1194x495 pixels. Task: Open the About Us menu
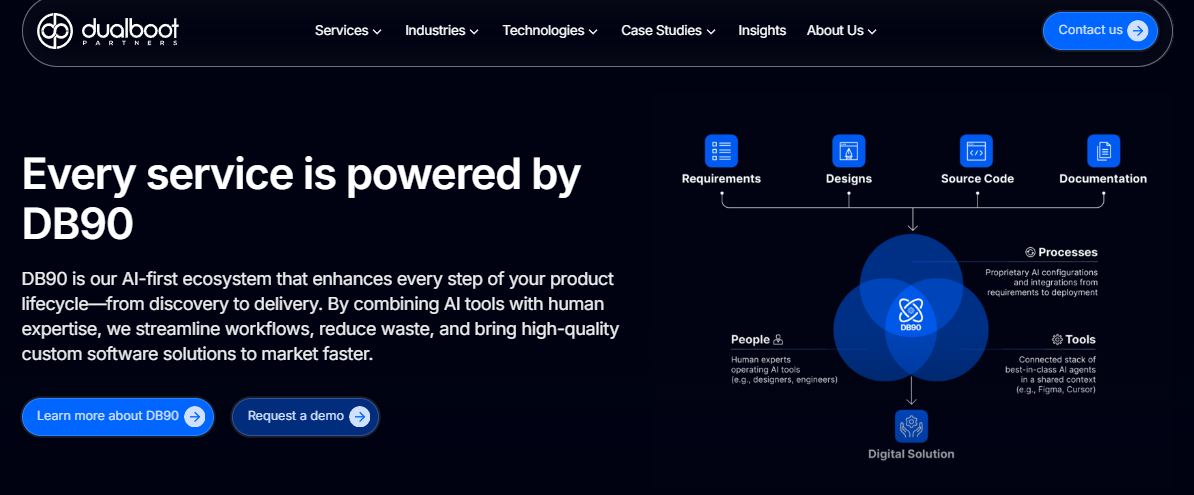coord(841,30)
